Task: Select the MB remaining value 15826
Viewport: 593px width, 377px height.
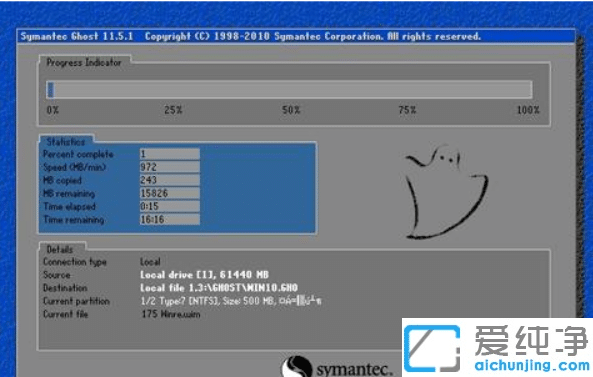Action: (x=169, y=193)
